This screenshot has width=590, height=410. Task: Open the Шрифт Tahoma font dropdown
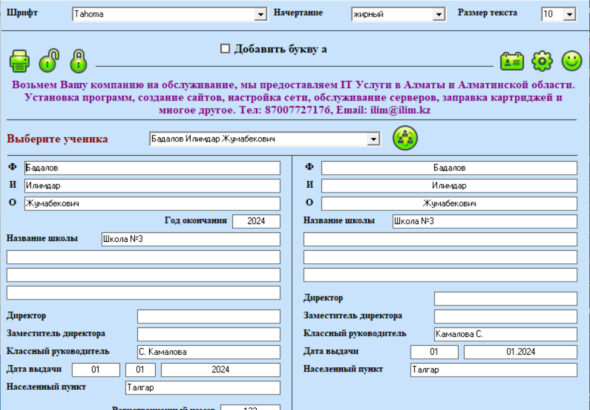(x=260, y=14)
